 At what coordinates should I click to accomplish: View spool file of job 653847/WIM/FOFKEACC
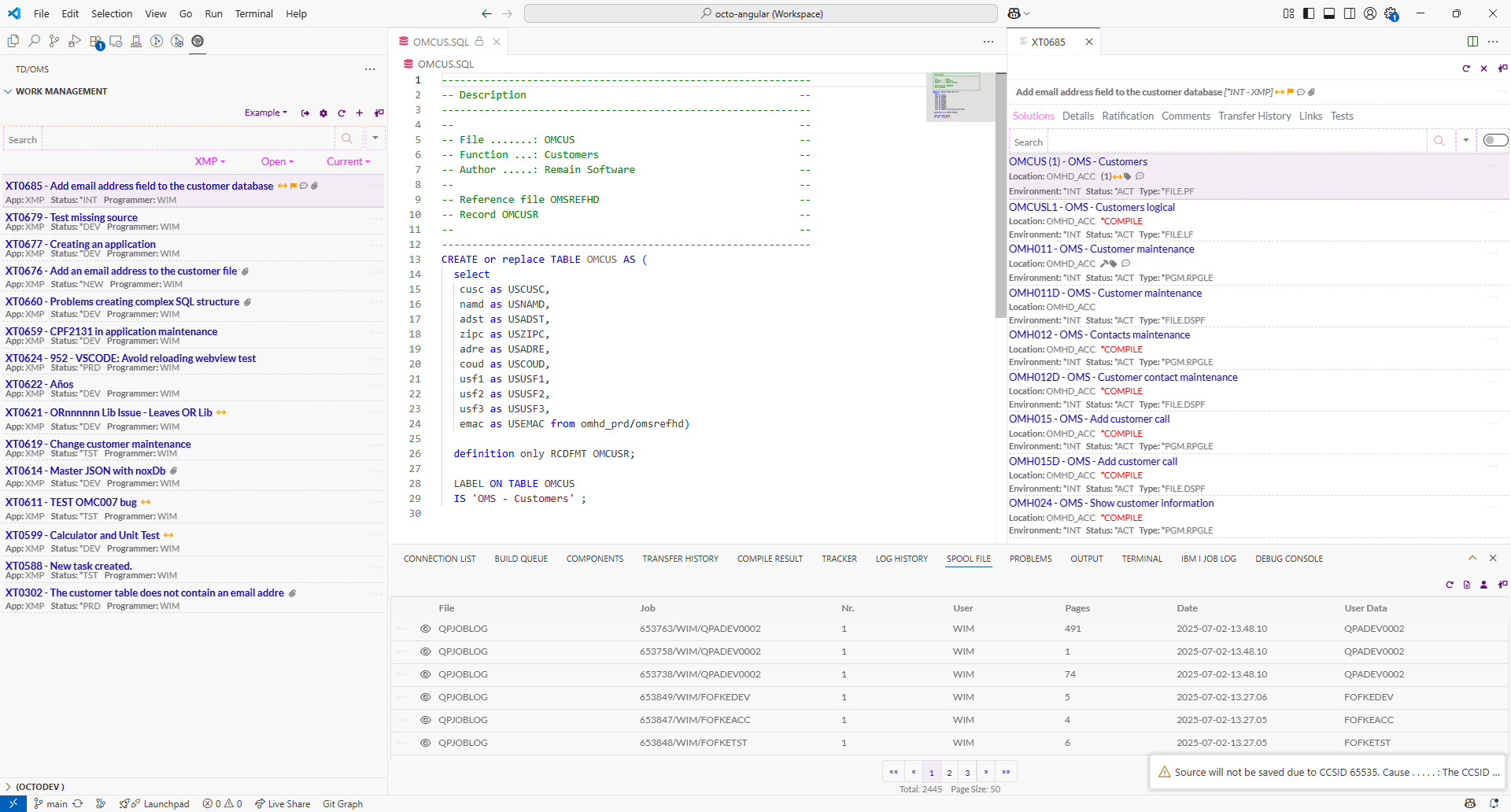coord(426,720)
